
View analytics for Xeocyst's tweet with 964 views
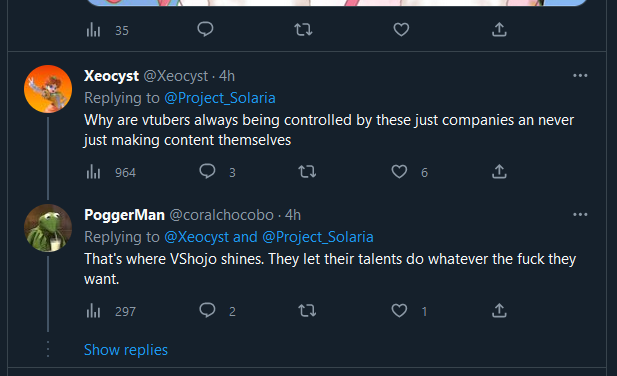pyautogui.click(x=94, y=172)
